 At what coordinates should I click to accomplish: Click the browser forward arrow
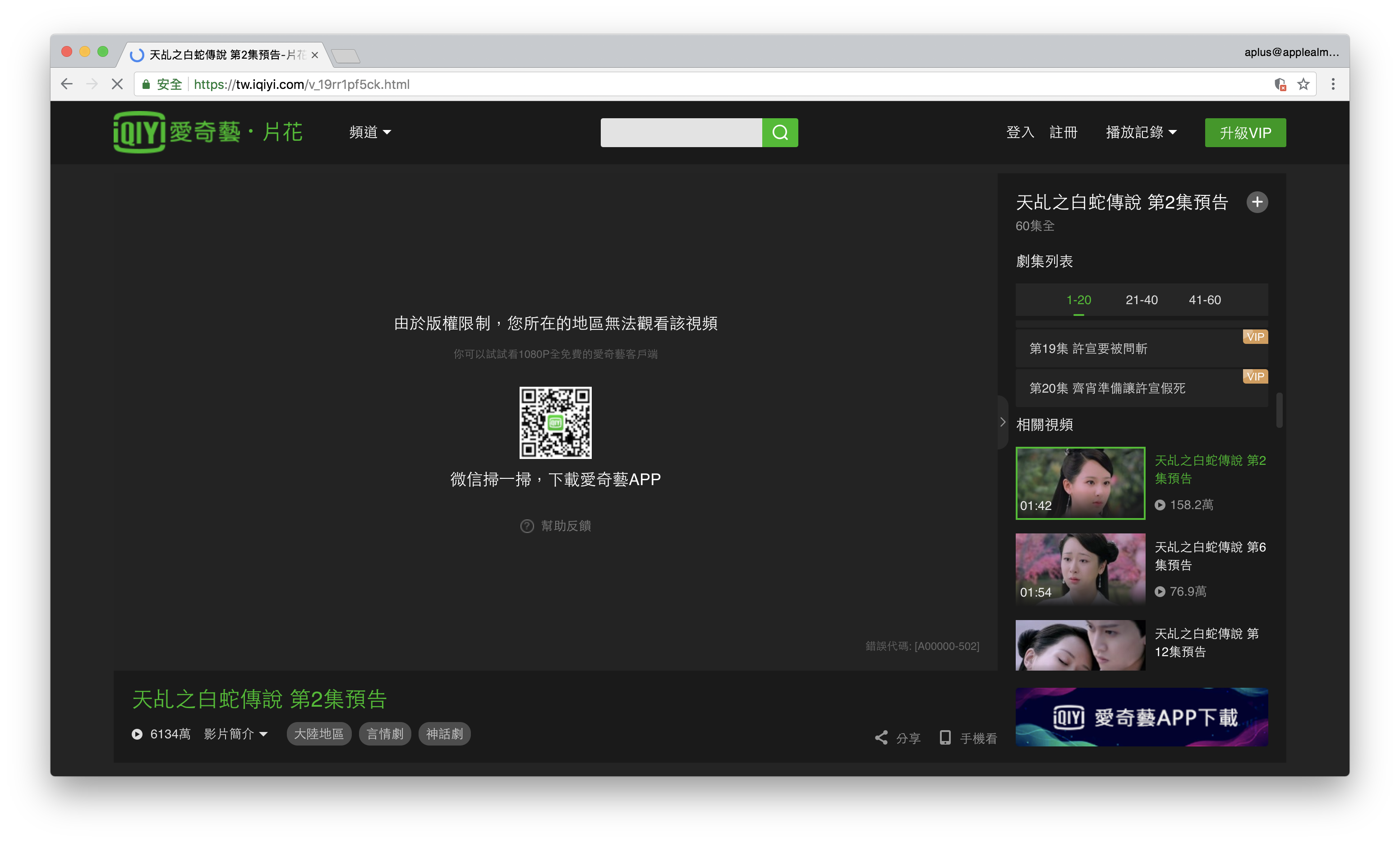[x=92, y=84]
